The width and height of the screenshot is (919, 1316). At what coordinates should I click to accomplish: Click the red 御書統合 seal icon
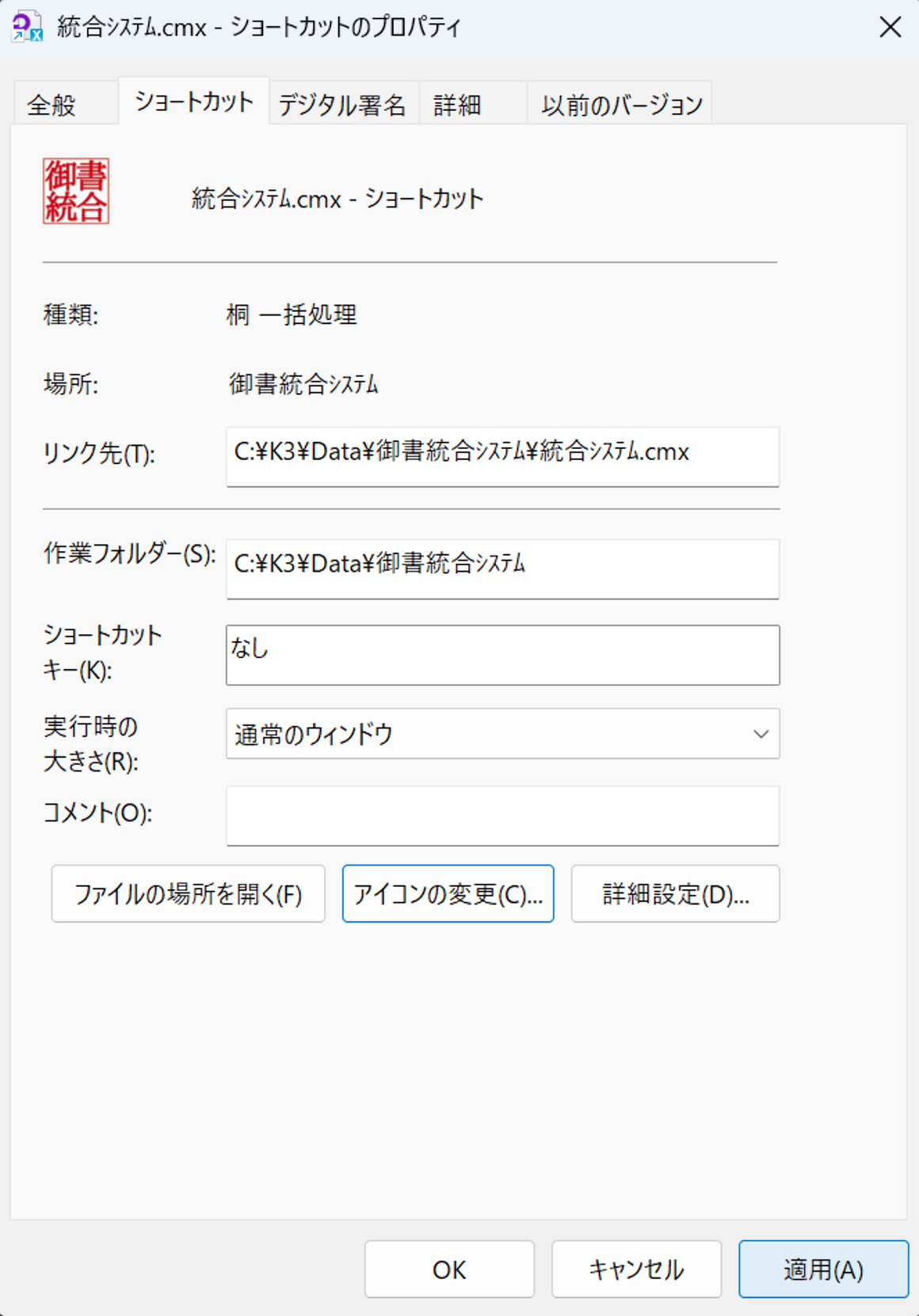click(x=76, y=191)
